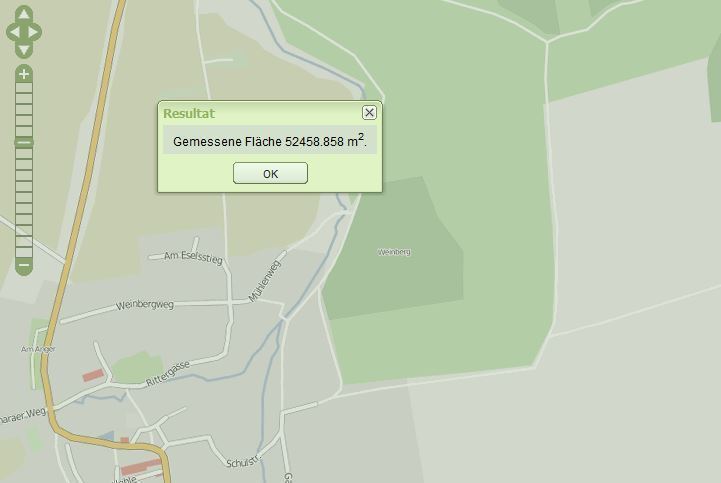The height and width of the screenshot is (483, 721).
Task: Pan the map left with the arrow
Action: coord(14,32)
